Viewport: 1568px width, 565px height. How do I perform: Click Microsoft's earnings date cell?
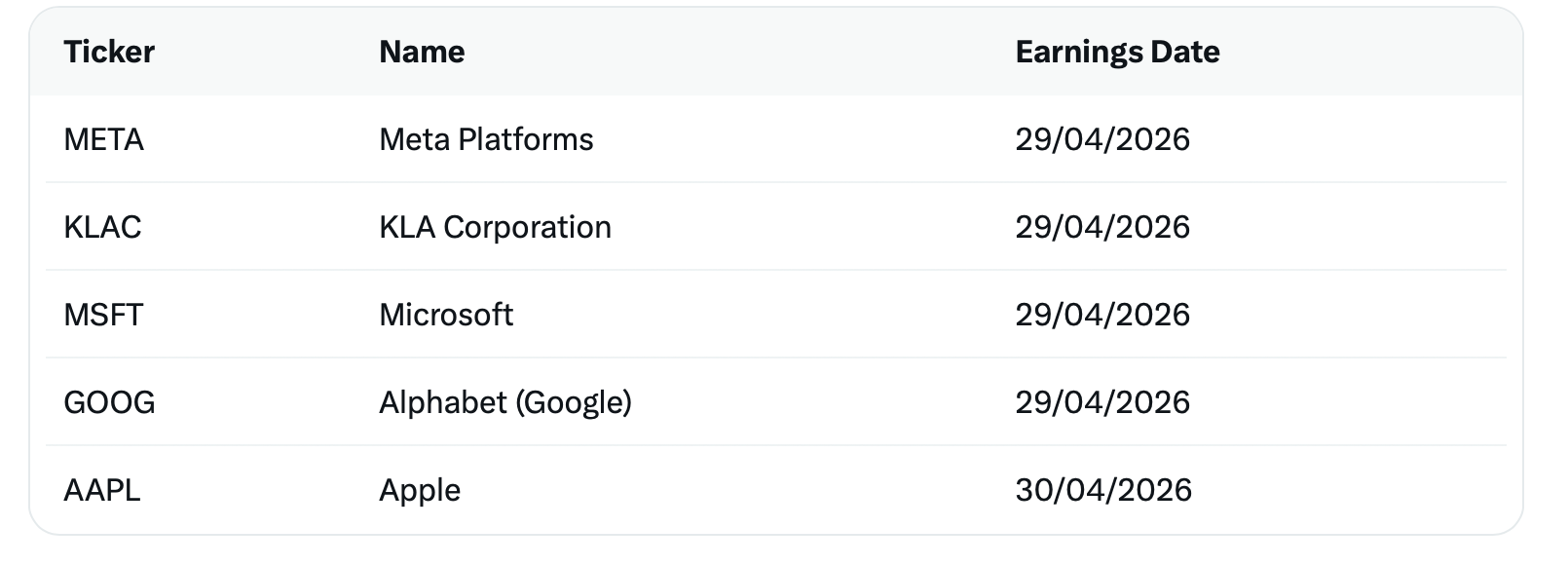[x=1102, y=315]
